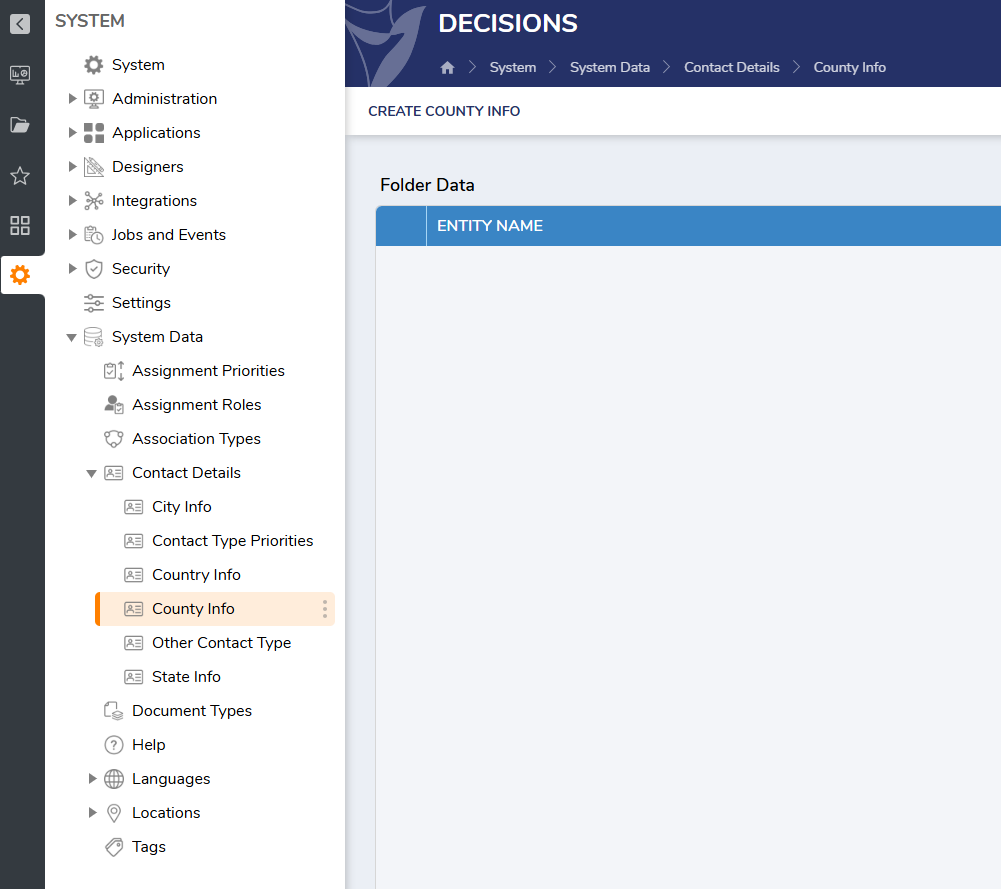Click the favorites star icon
The image size is (1001, 889).
pos(20,176)
